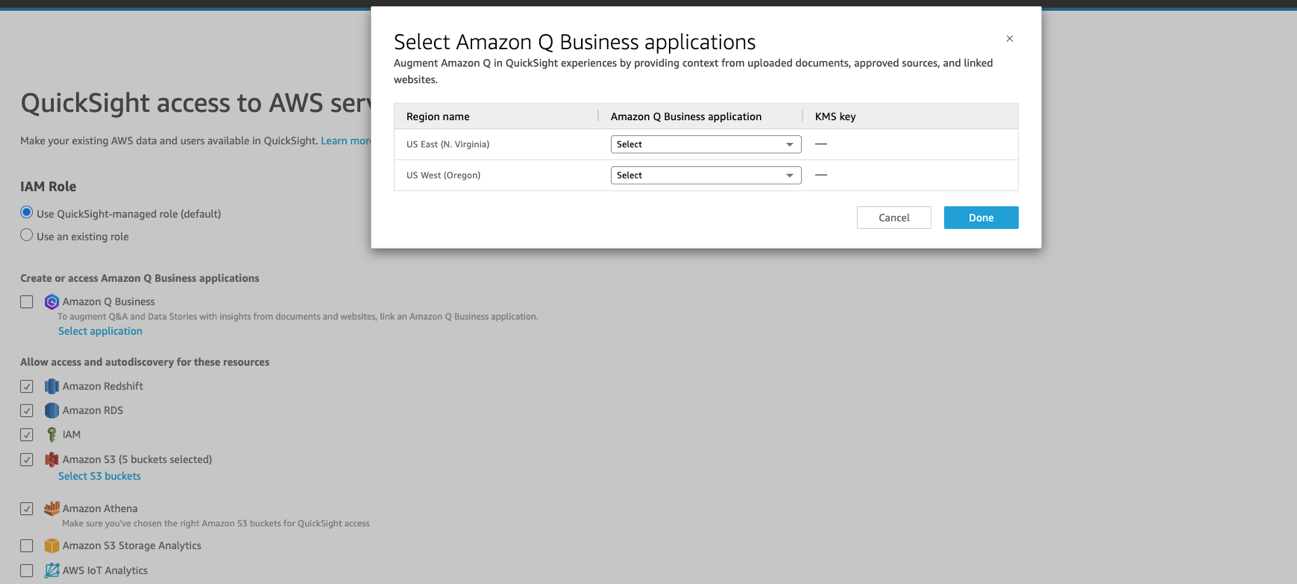Click the Done button
Screen dimensions: 1297x584
click(x=981, y=217)
